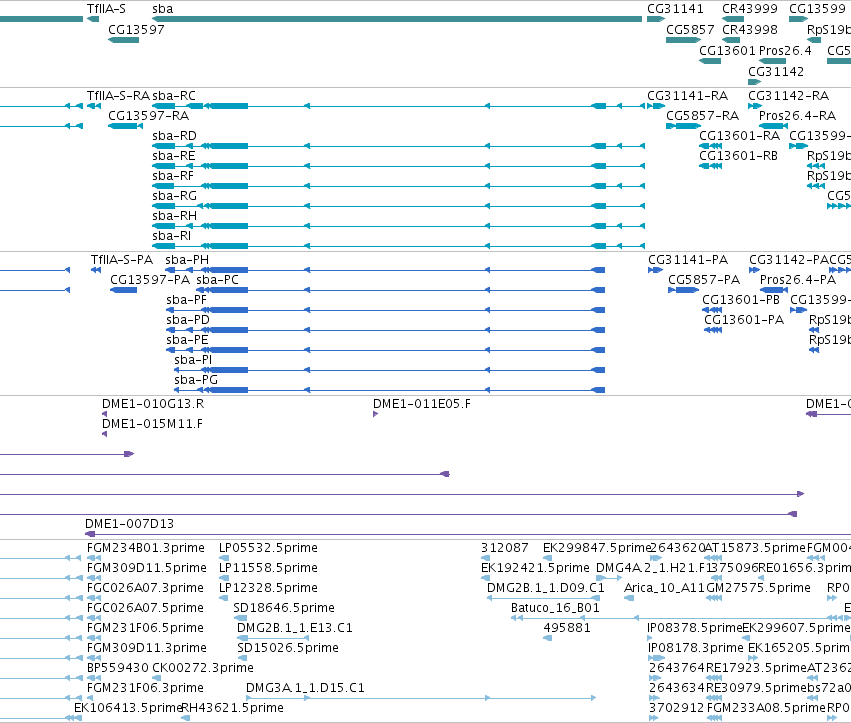Click the CG13597-PA protein label
Viewport: 851px width, 723px height.
click(x=150, y=280)
